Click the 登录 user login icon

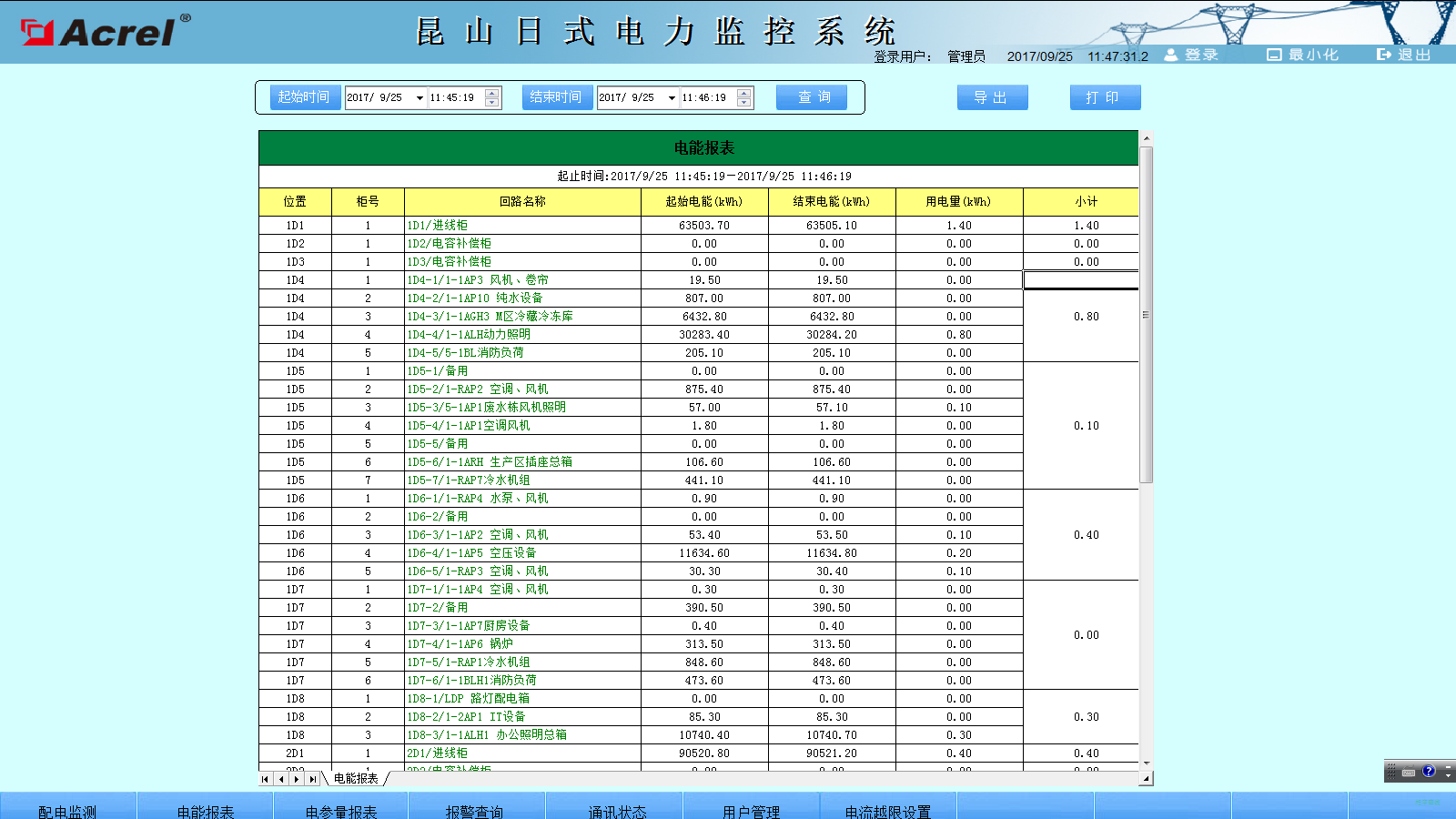[x=1171, y=55]
